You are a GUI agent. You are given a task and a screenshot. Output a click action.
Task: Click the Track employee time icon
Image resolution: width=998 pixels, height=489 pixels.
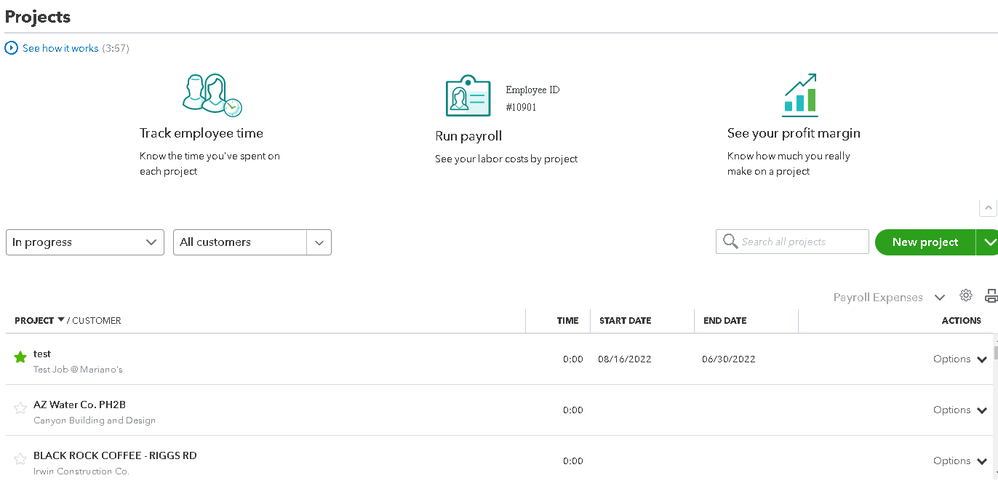[x=212, y=95]
